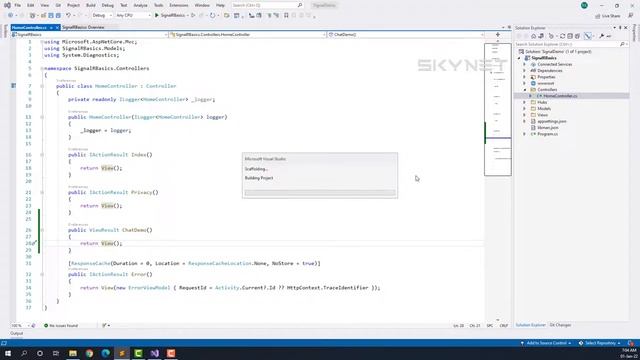Open the Build menu
Viewport: 640px width, 360px height.
pos(91,5)
